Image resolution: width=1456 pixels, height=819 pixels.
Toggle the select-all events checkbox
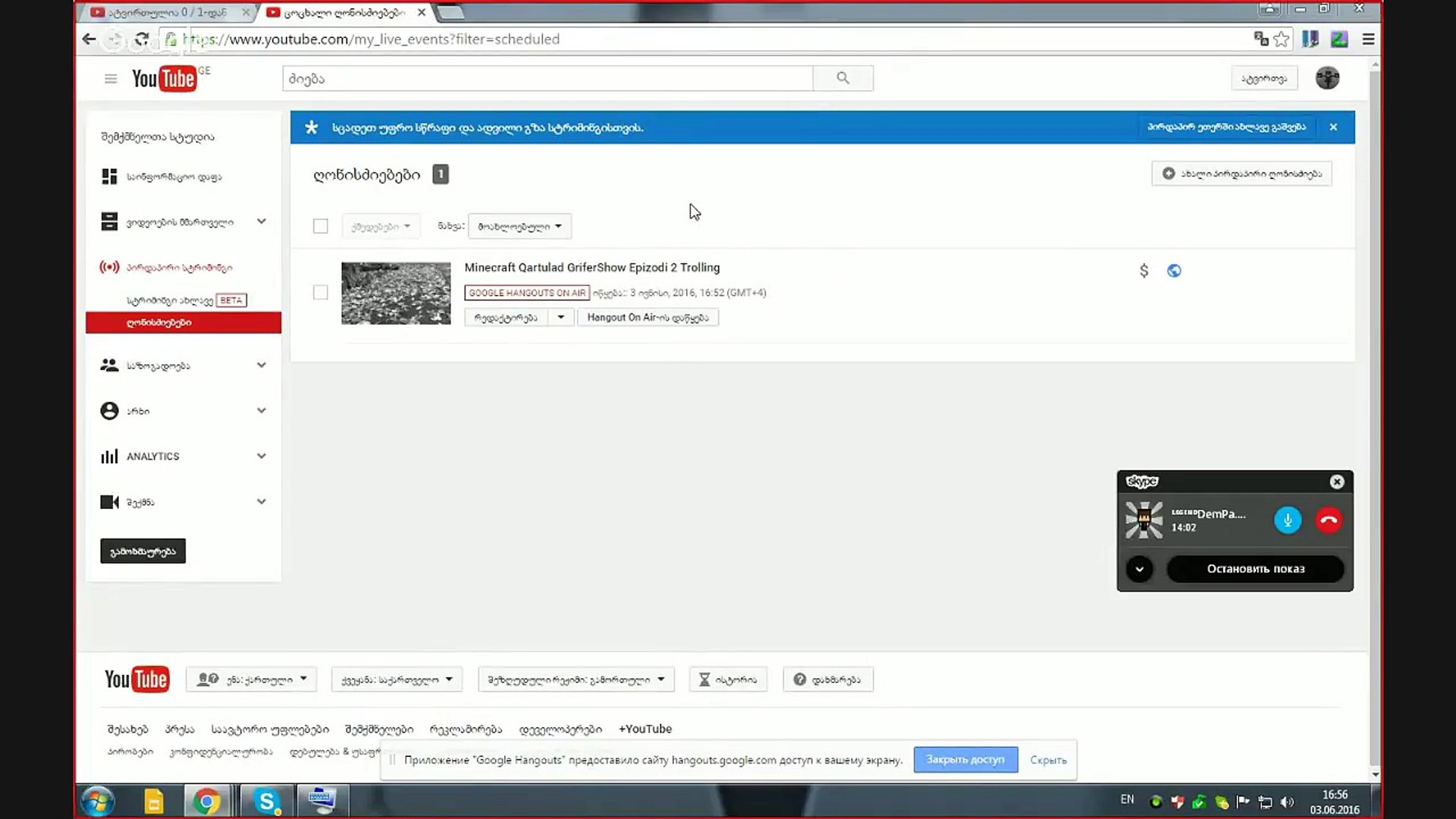coord(321,226)
